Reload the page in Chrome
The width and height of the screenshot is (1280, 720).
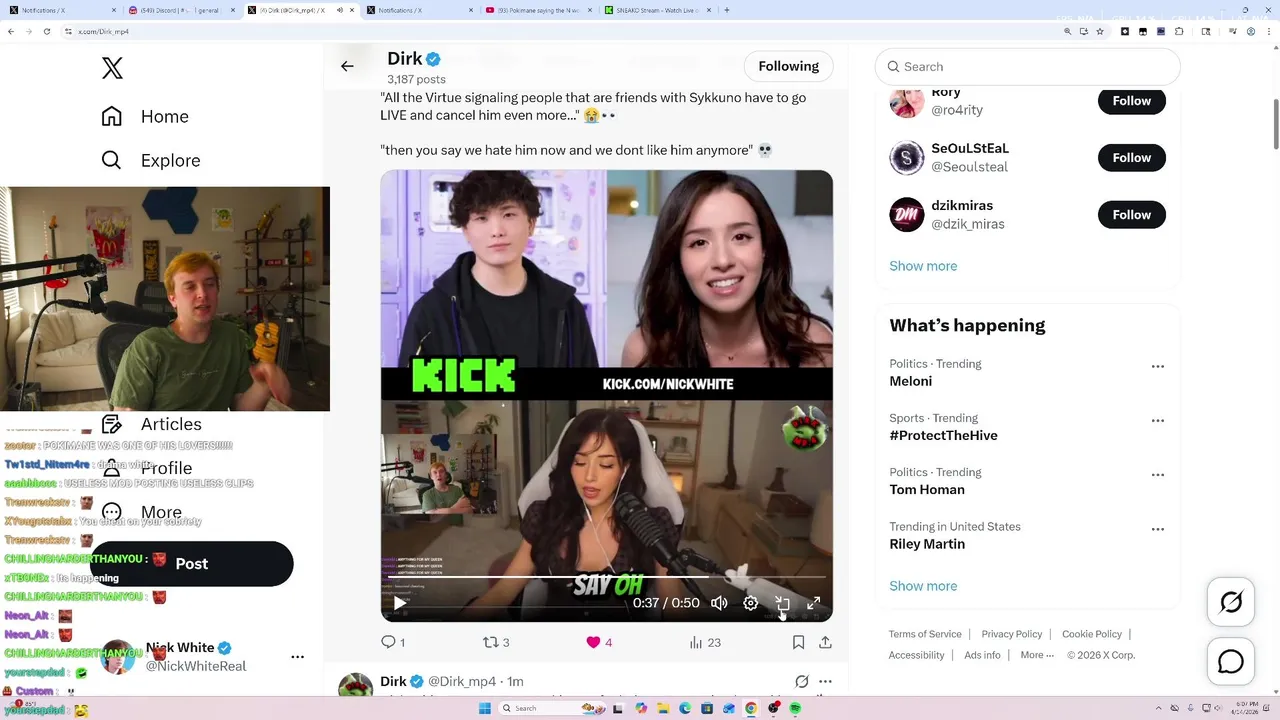(46, 31)
